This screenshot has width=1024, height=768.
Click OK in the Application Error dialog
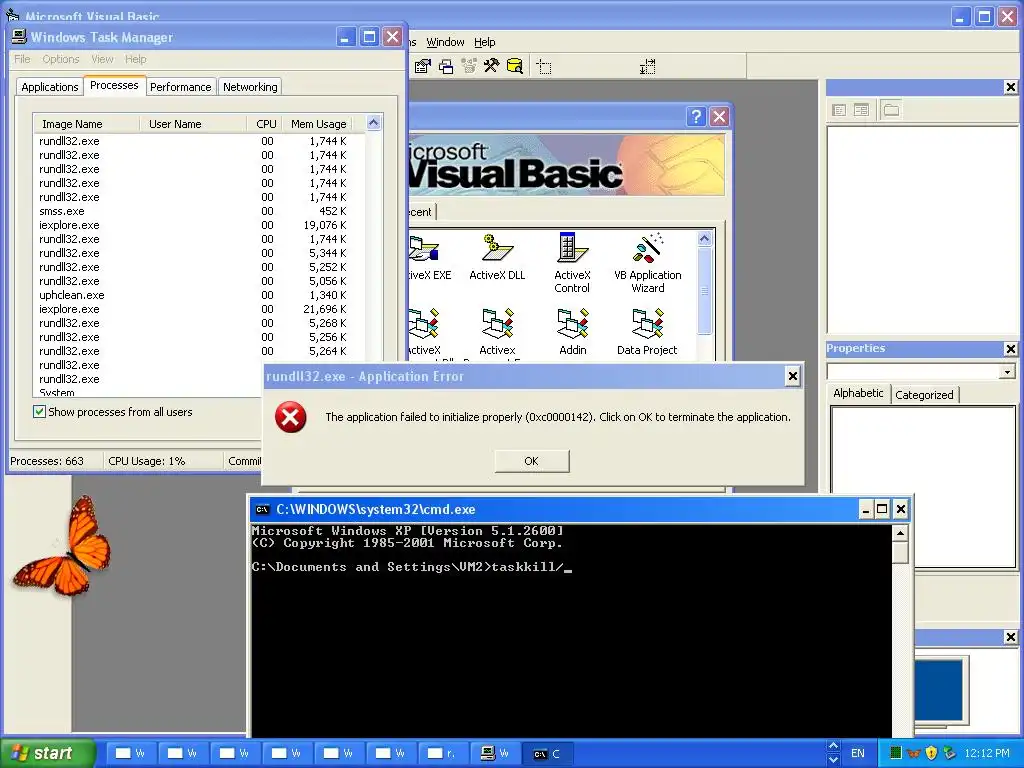coord(532,461)
